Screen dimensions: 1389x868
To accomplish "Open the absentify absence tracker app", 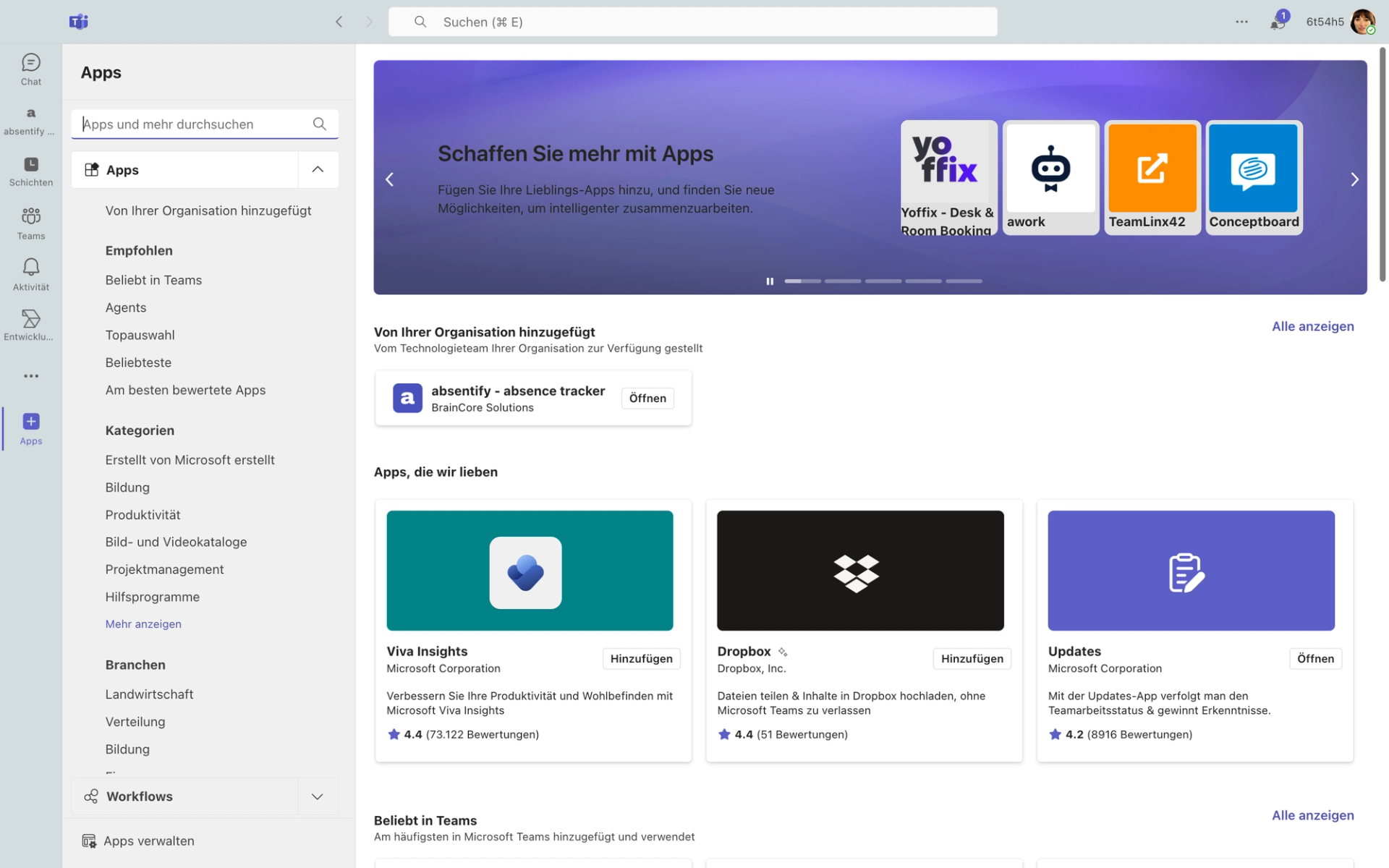I will 647,398.
